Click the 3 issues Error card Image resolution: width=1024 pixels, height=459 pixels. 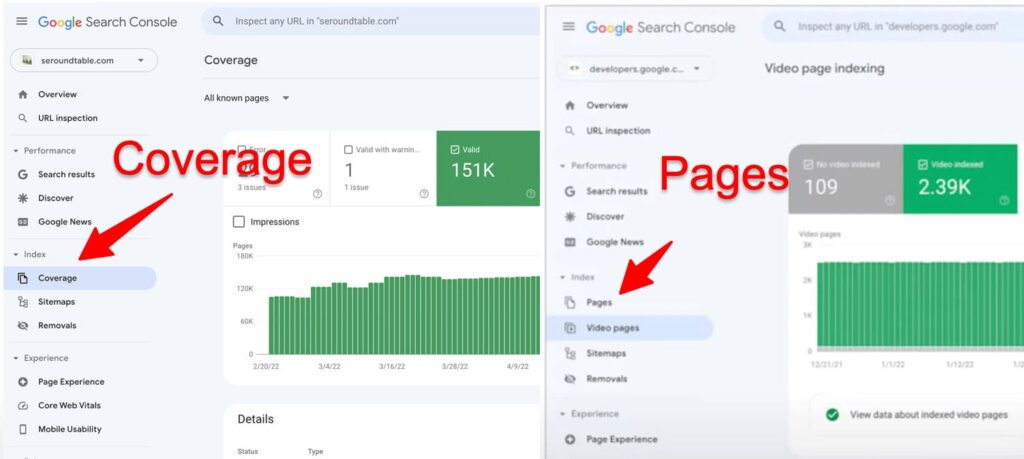click(x=276, y=168)
